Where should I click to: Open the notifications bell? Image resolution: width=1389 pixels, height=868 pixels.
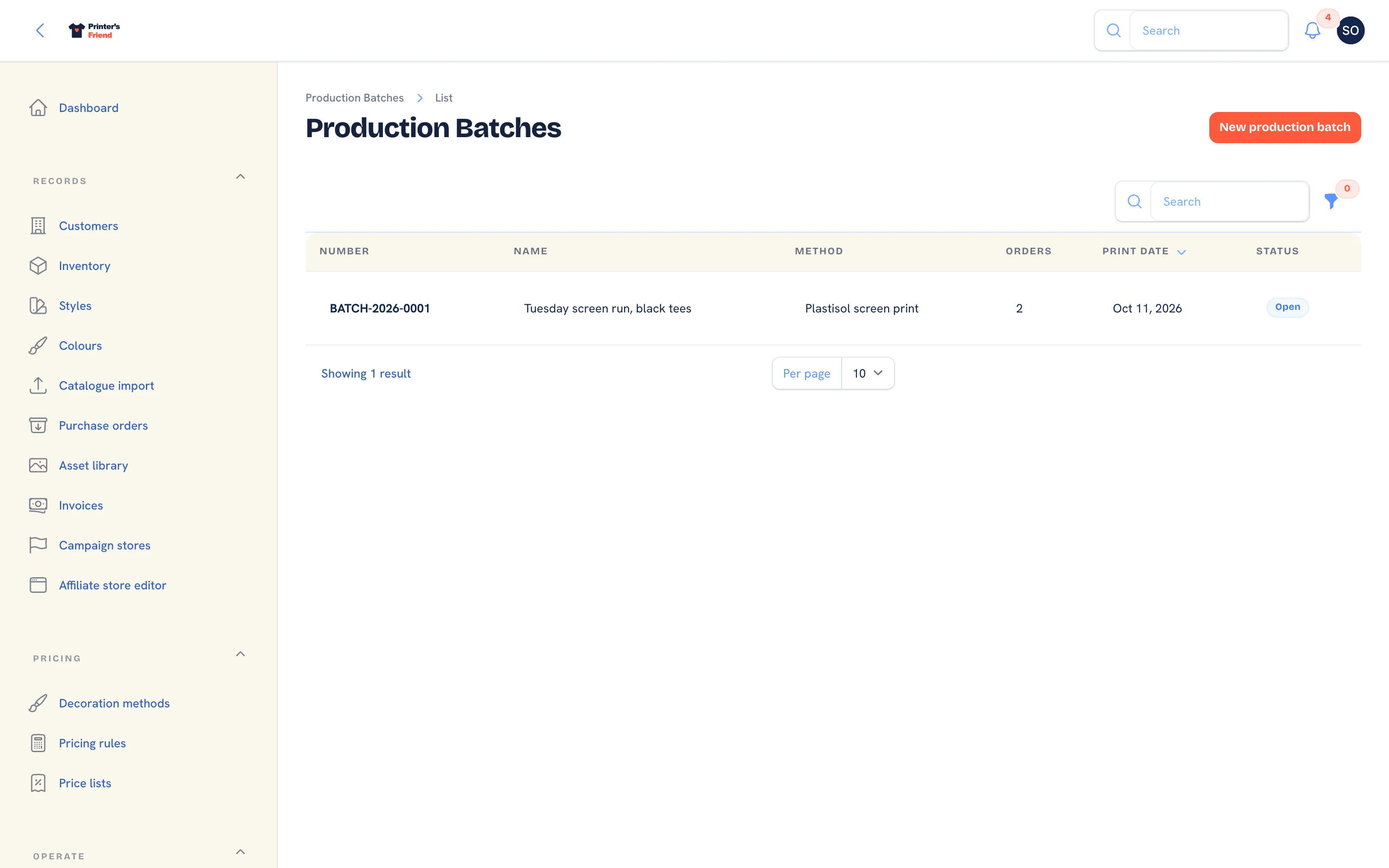click(1312, 30)
